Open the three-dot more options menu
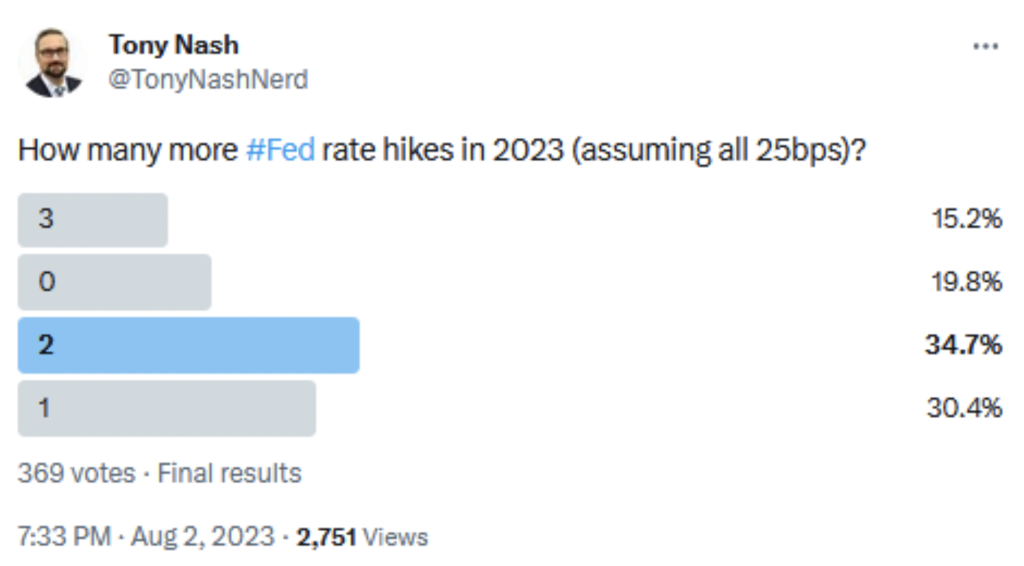 (x=985, y=46)
